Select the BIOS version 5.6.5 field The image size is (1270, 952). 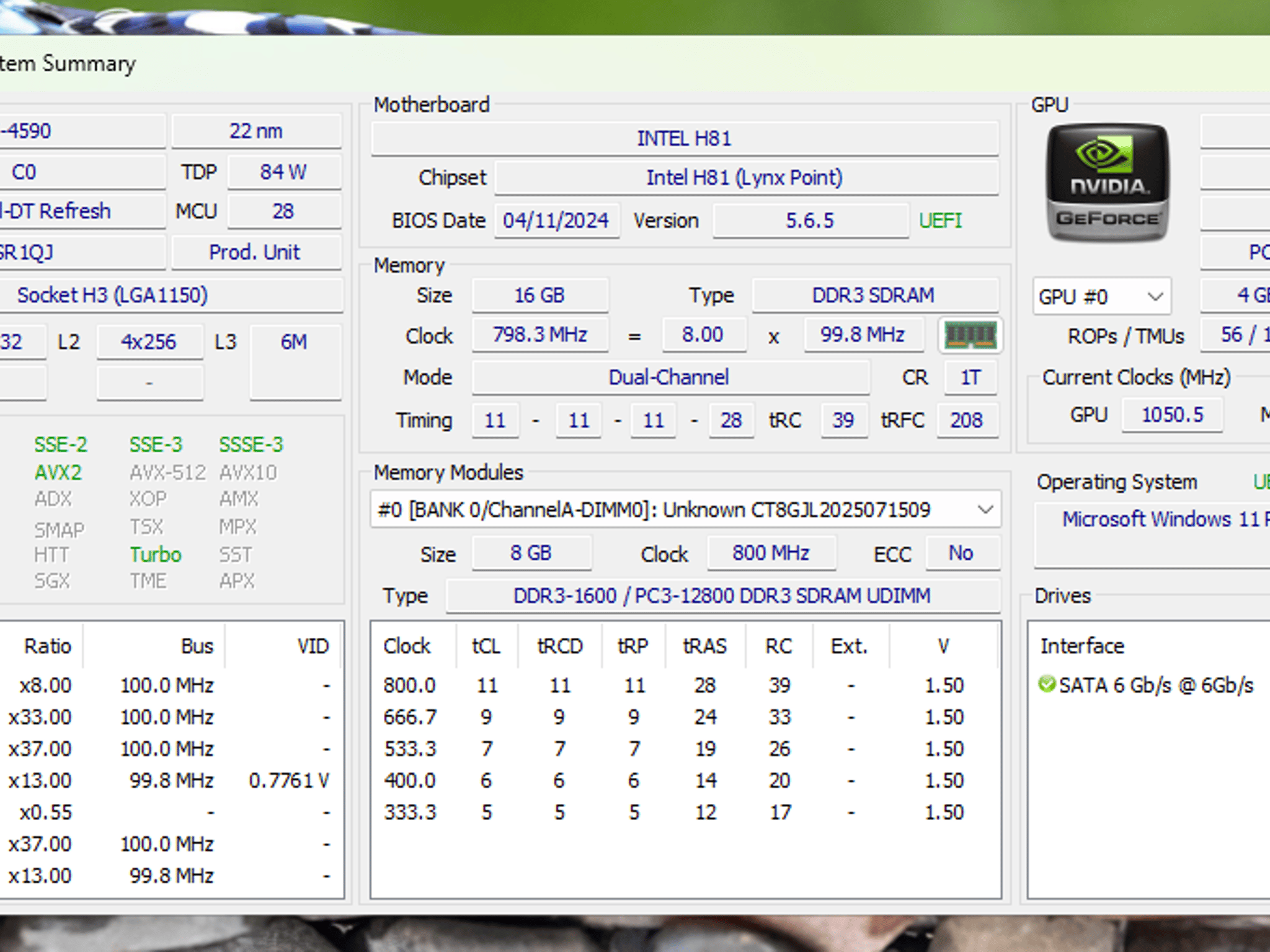tap(810, 220)
